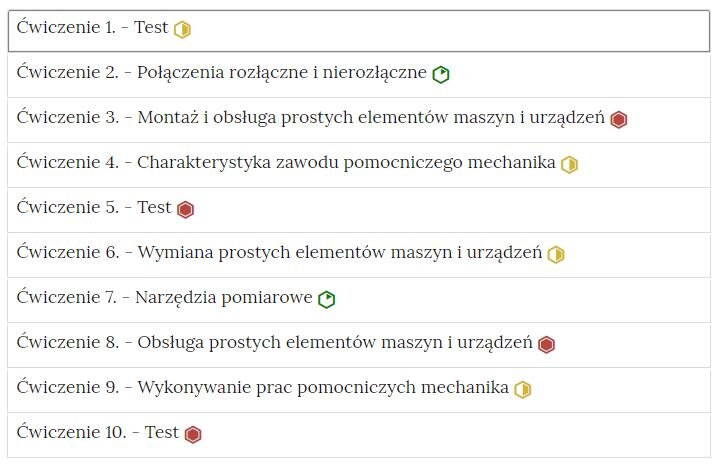Click yellow hexagon icon beside Ćwiczenie 1 Test

182,29
